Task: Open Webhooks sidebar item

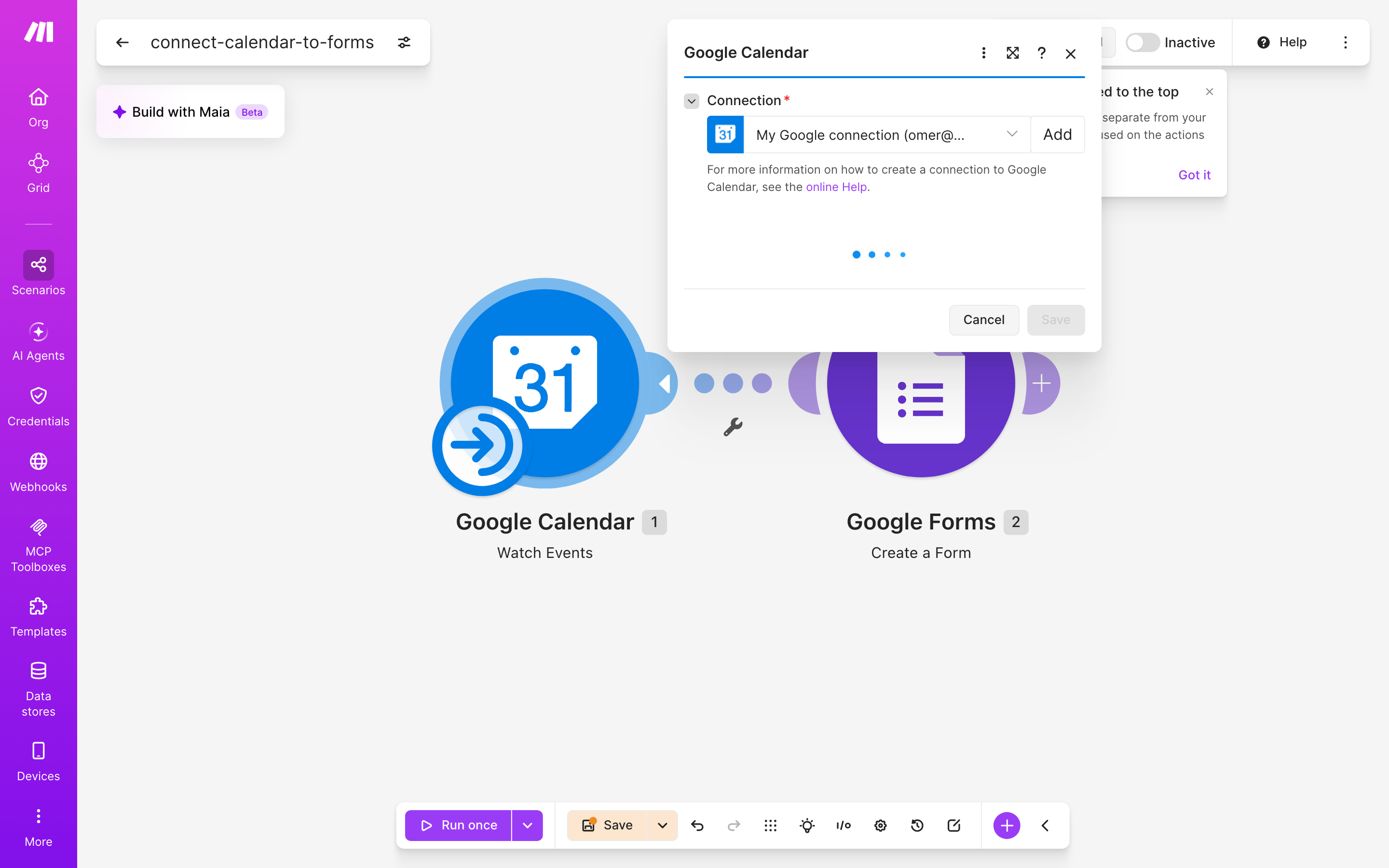Action: coord(39,472)
